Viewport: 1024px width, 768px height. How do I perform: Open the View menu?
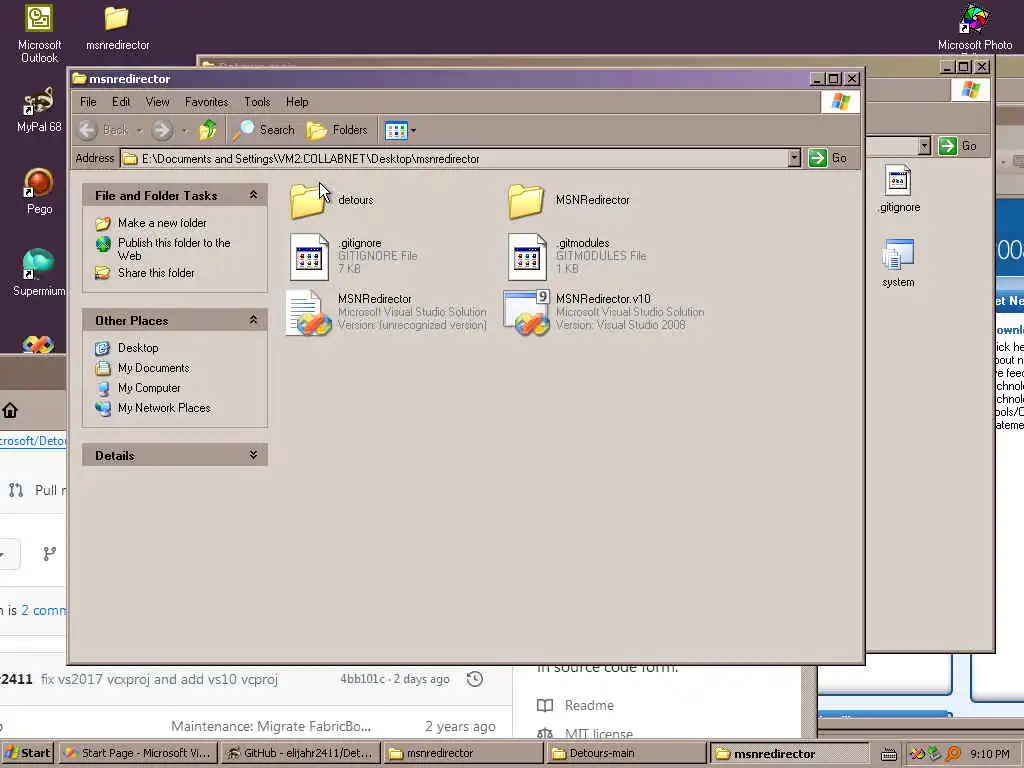157,102
